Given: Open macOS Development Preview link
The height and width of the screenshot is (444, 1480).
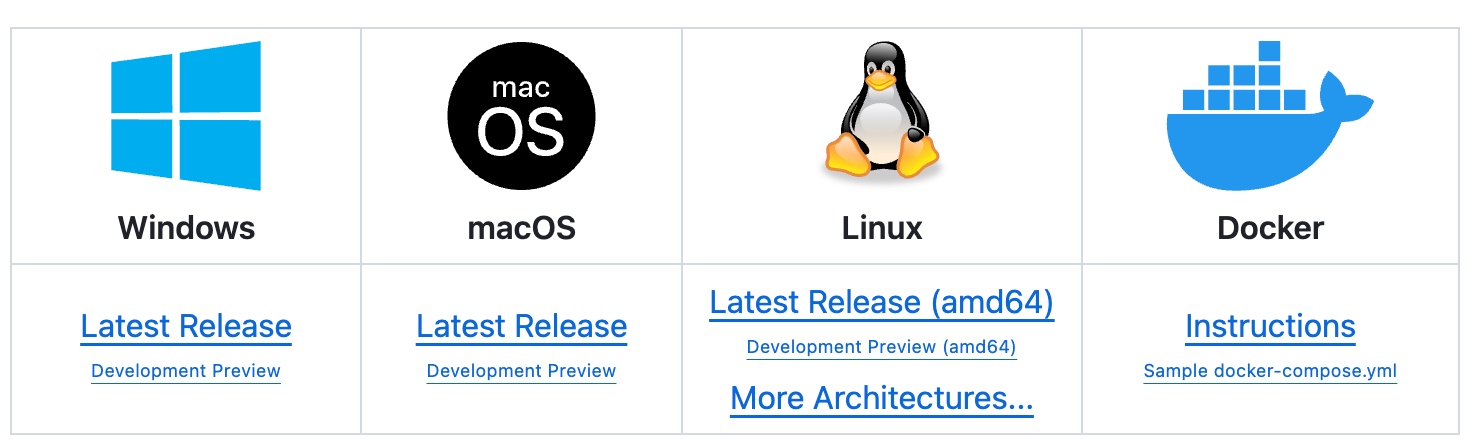Looking at the screenshot, I should 521,371.
